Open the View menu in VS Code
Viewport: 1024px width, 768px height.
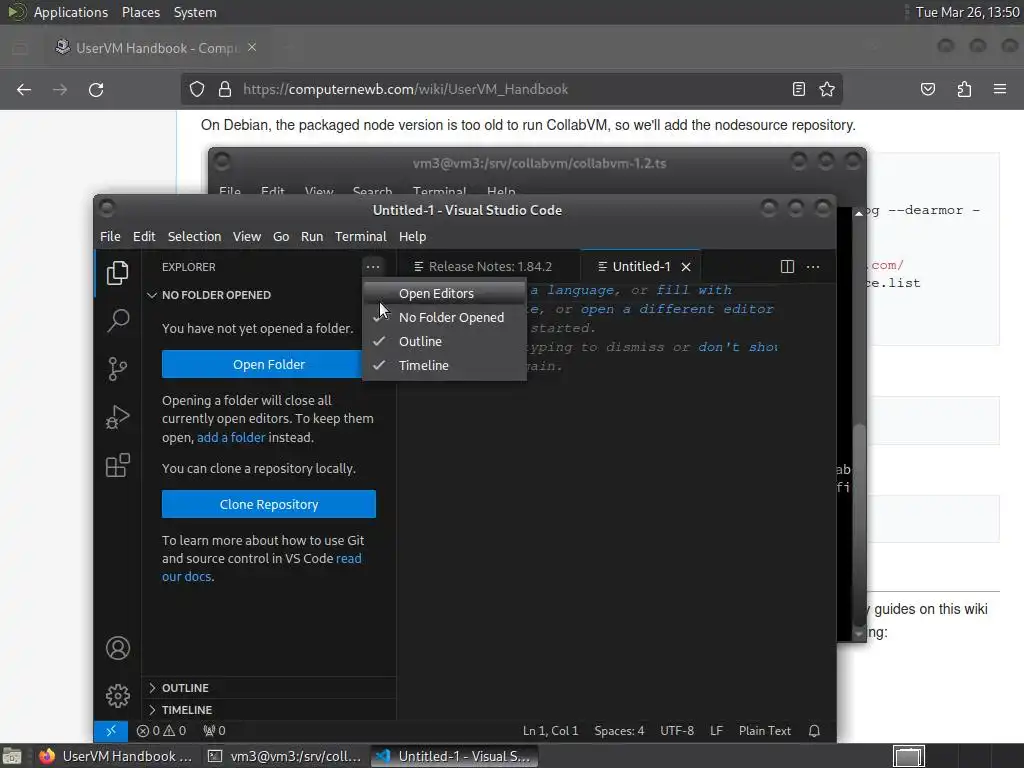click(247, 236)
